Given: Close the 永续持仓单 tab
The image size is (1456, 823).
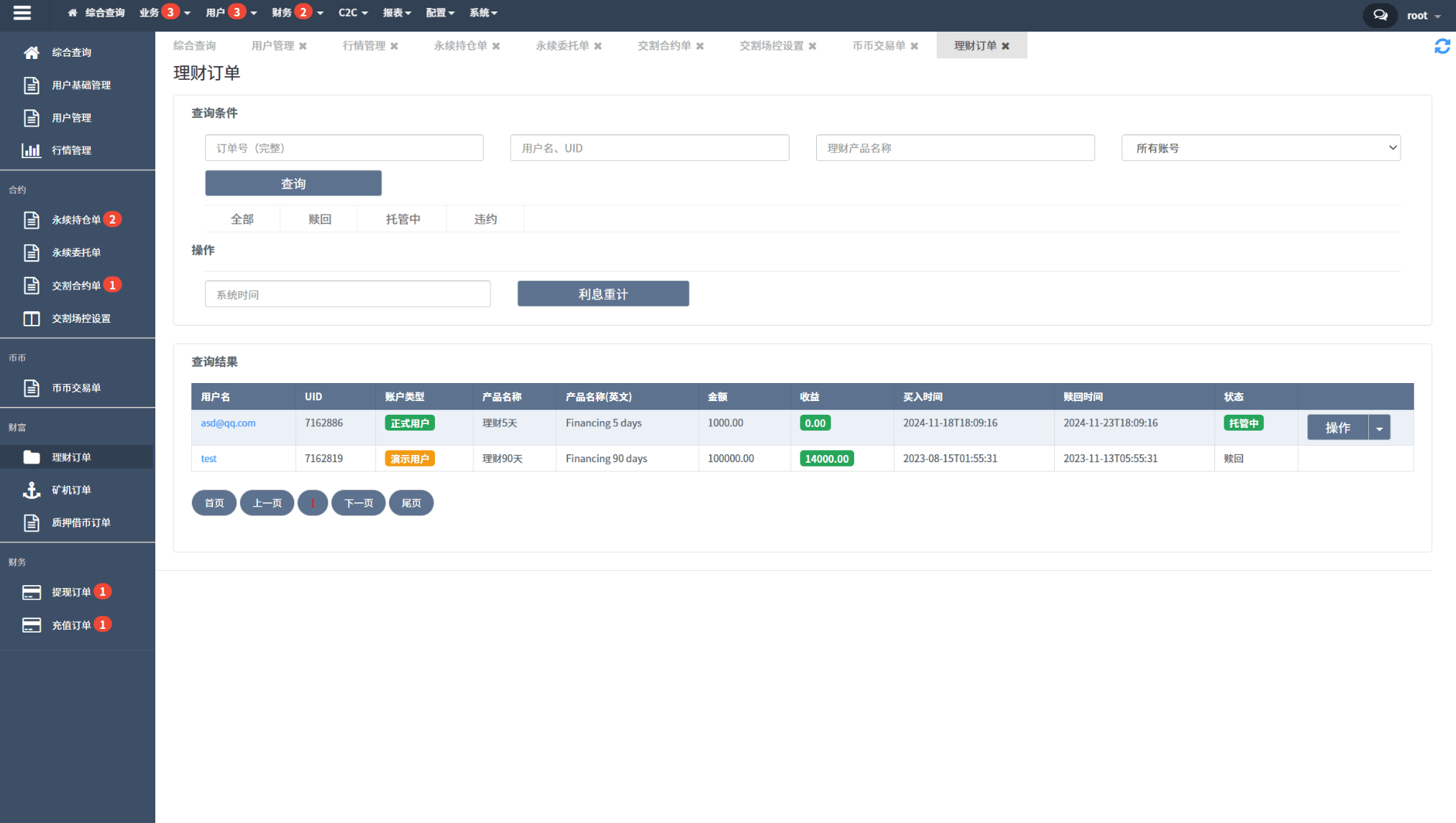Looking at the screenshot, I should pos(496,46).
